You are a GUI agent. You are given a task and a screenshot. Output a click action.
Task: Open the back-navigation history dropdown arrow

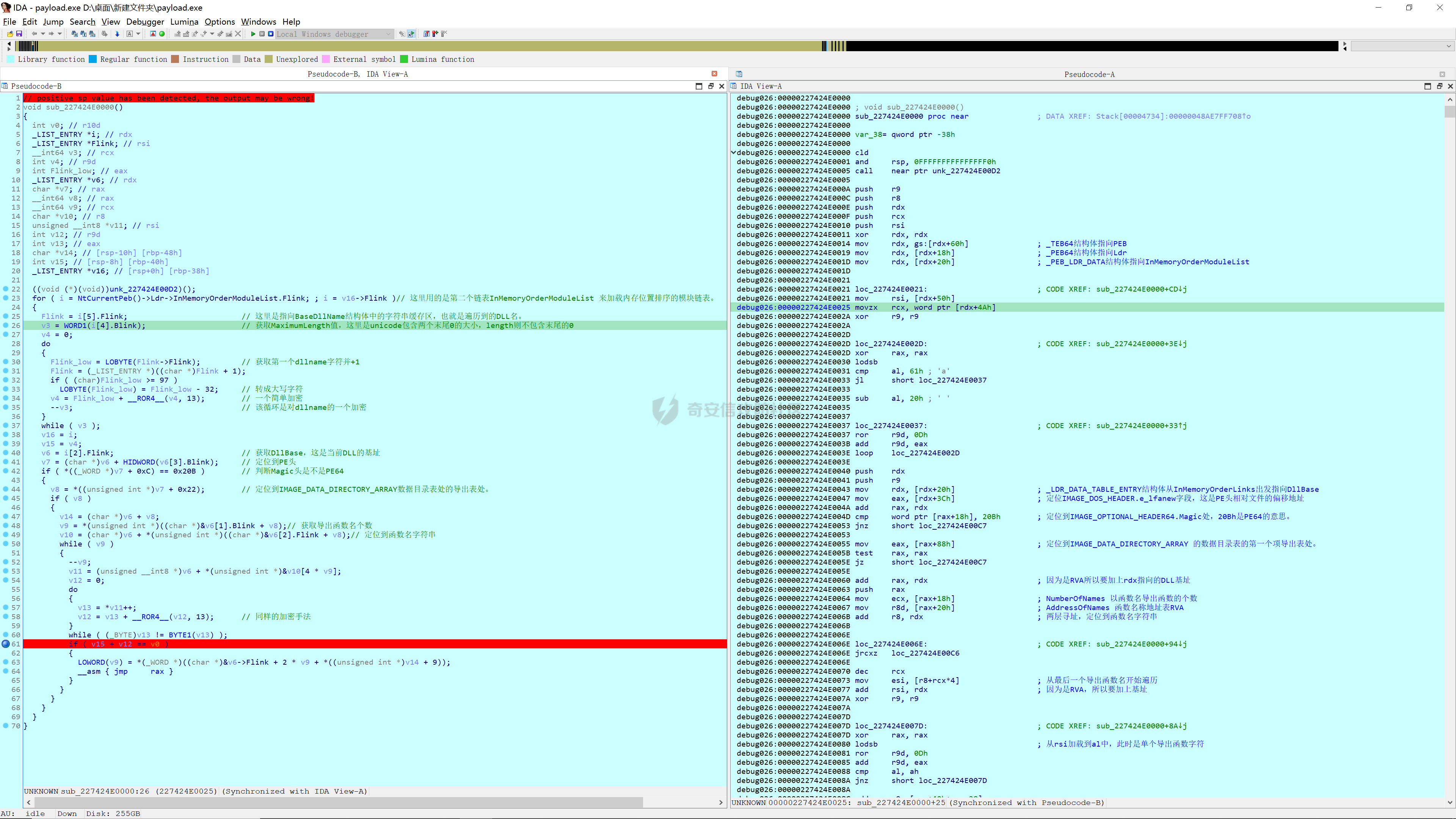click(43, 34)
